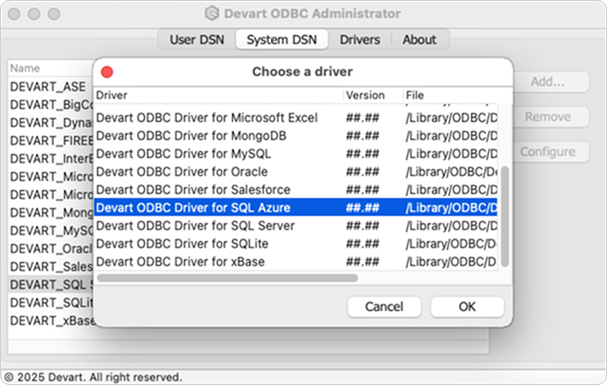Select Devart ODBC Driver for SQL Server

click(x=296, y=226)
